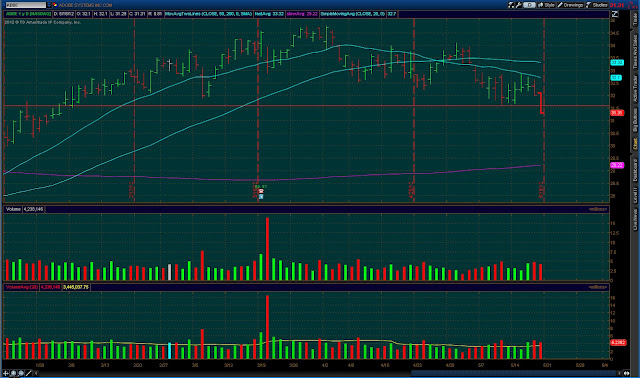Click the horizontal chart scrollbar thumb
Viewport: 640px width, 378px height.
[514, 373]
